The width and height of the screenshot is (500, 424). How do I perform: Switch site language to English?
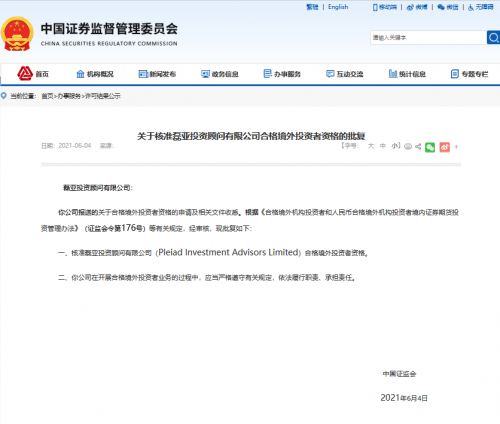pyautogui.click(x=338, y=7)
